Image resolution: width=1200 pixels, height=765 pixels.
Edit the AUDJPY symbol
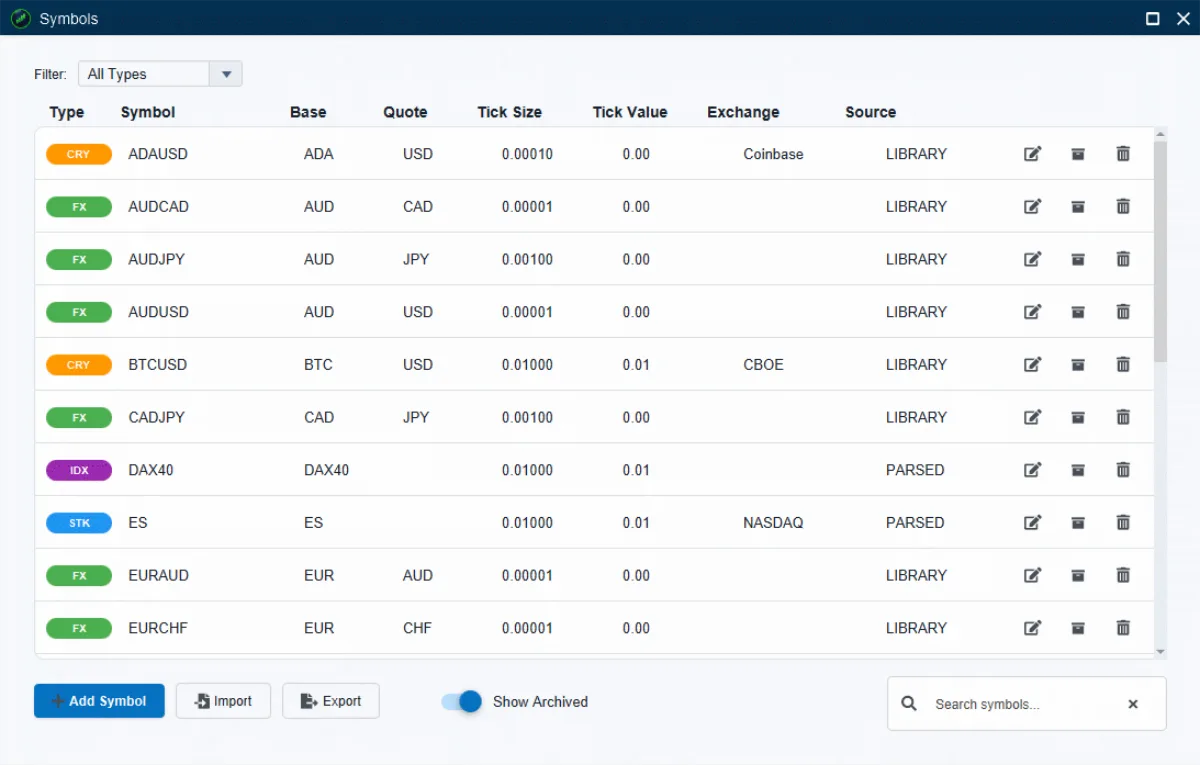(x=1033, y=259)
